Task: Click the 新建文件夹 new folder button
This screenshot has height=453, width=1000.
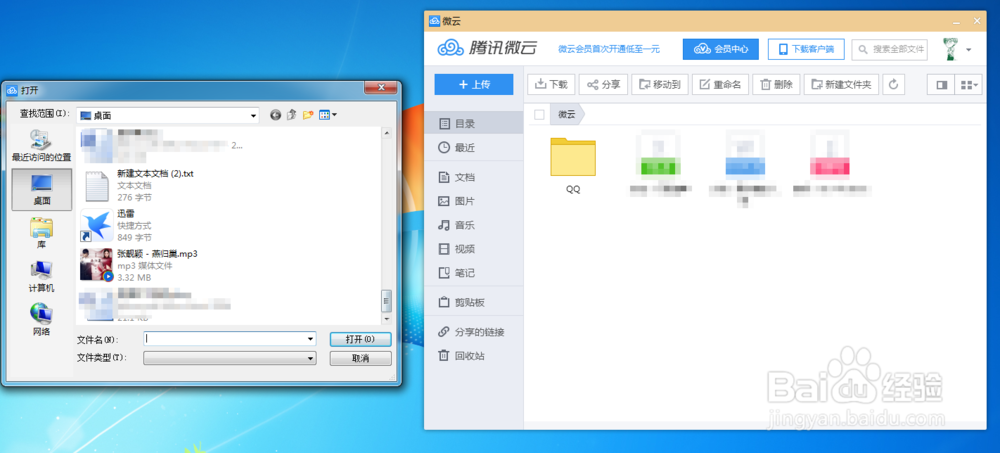Action: coord(841,84)
